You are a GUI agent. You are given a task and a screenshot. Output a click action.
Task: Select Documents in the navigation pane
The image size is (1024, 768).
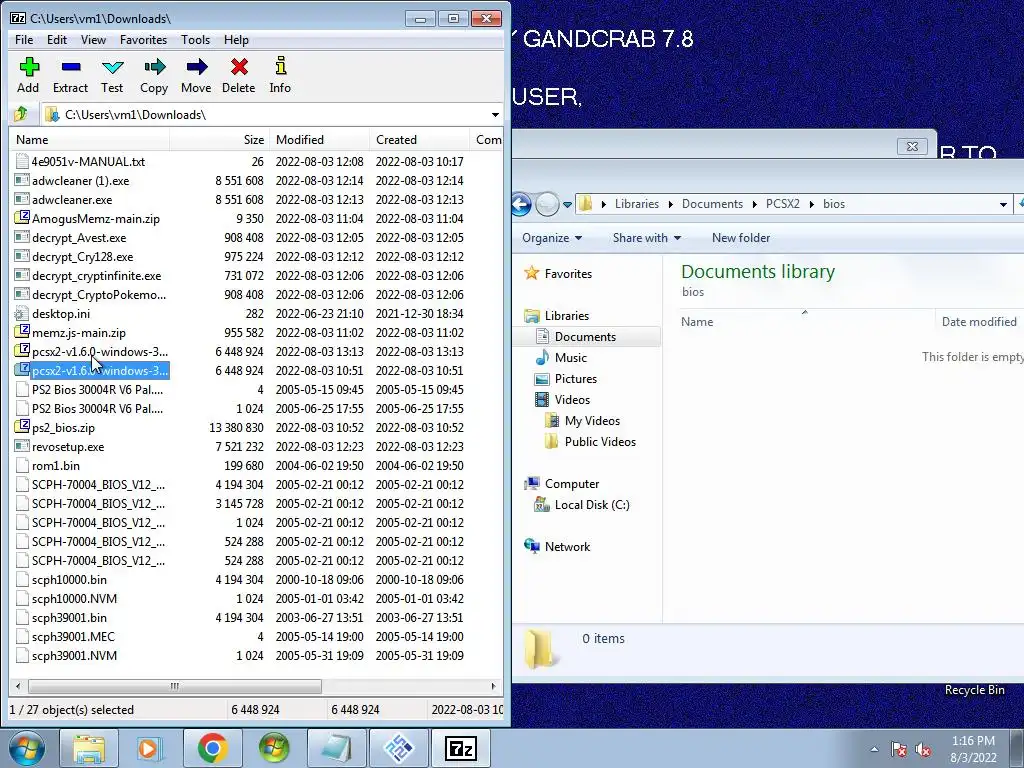585,336
